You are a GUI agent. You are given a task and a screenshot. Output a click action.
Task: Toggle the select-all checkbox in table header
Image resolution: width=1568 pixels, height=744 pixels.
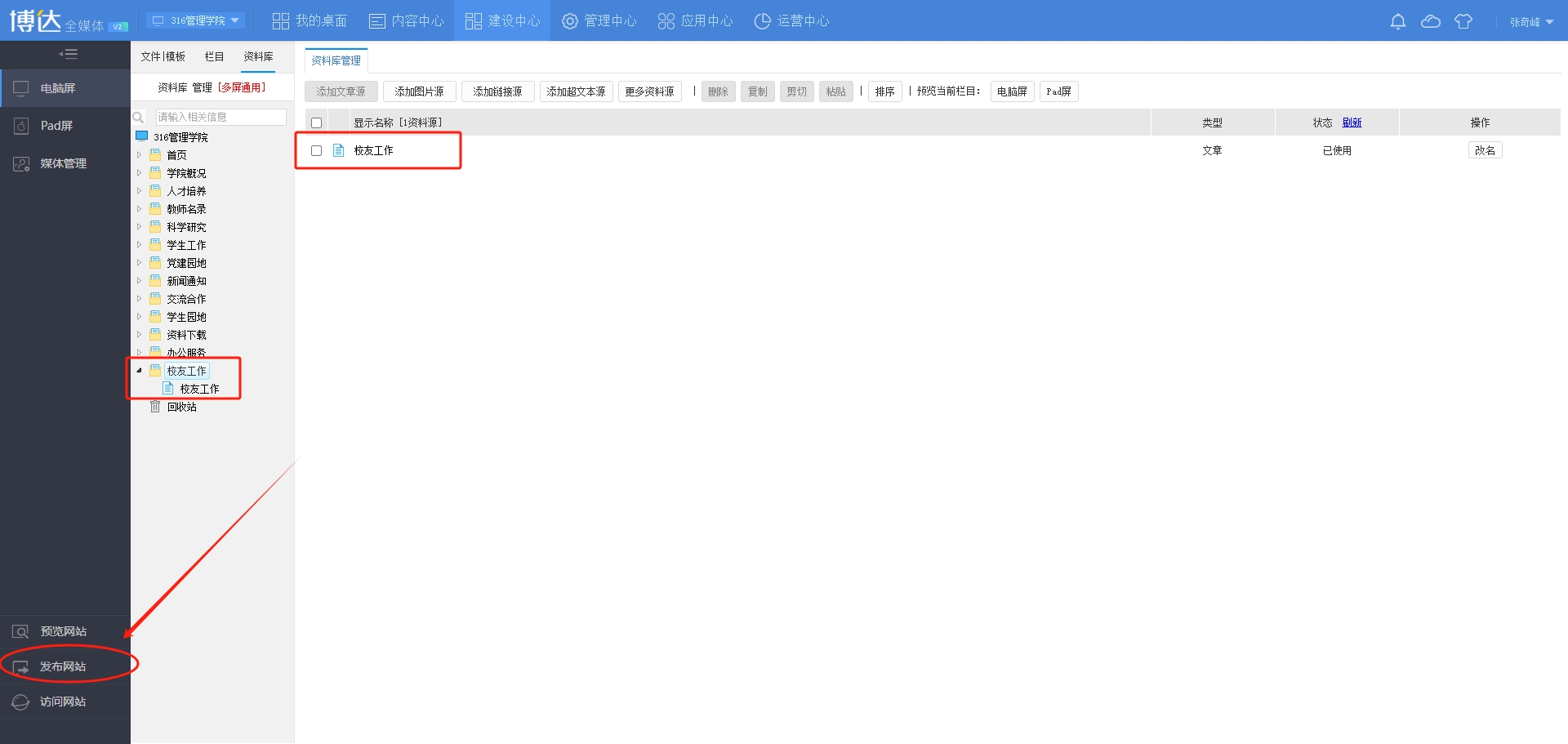(x=317, y=123)
